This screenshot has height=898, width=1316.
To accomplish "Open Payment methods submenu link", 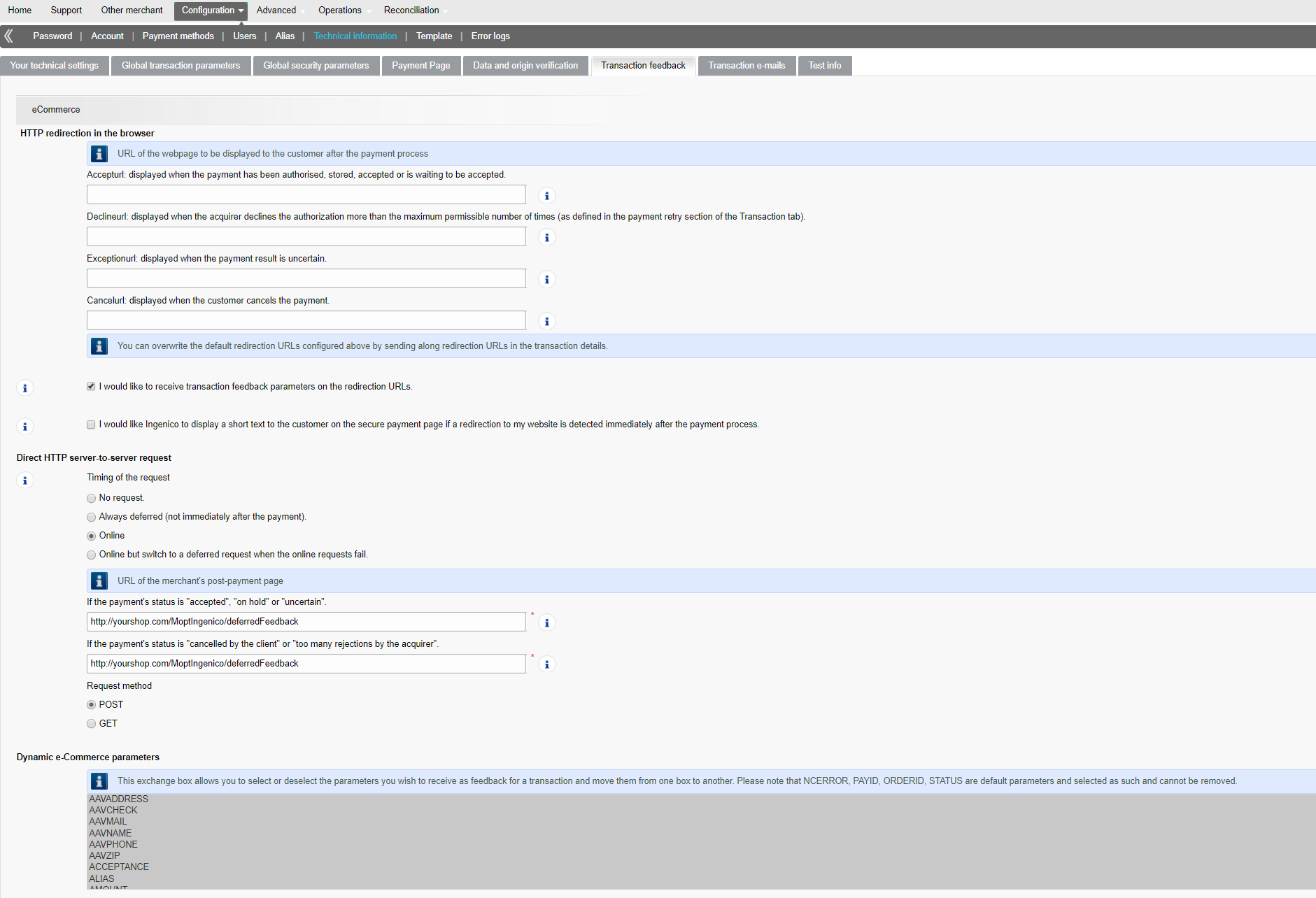I will (x=178, y=36).
